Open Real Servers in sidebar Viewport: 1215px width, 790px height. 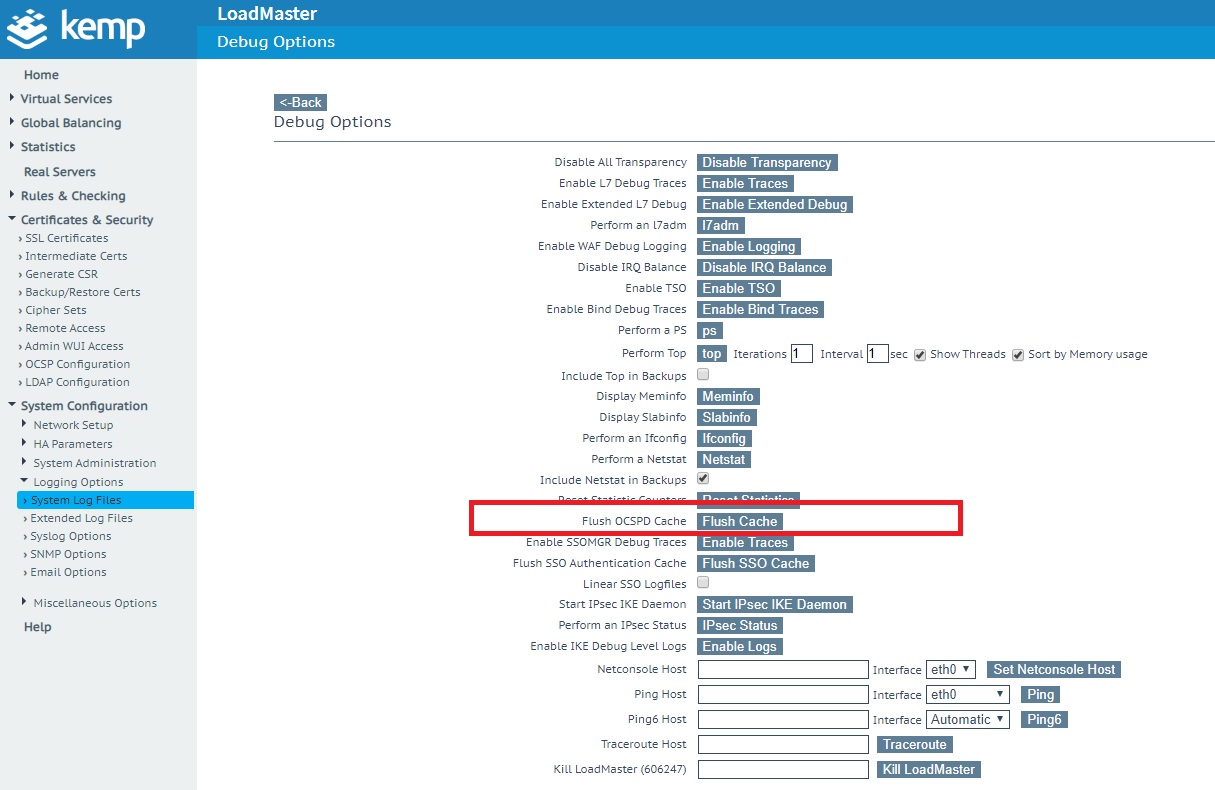pos(60,172)
